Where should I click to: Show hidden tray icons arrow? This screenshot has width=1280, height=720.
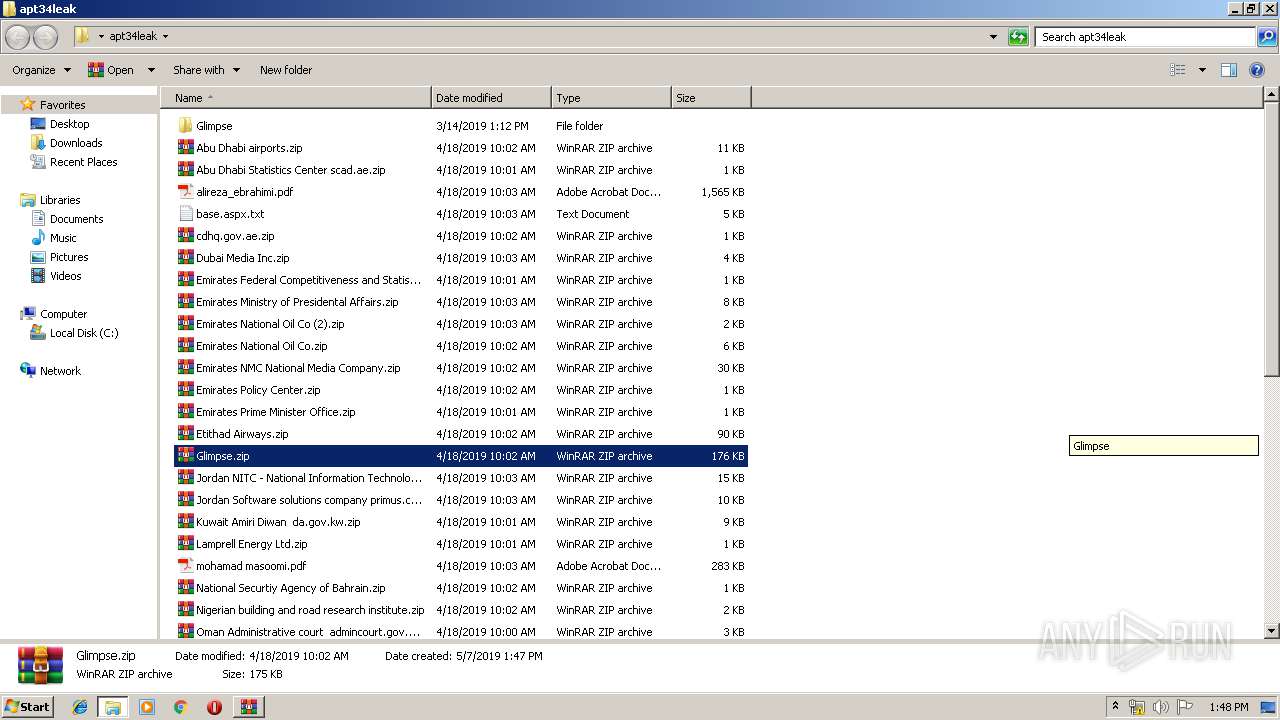click(x=1116, y=707)
